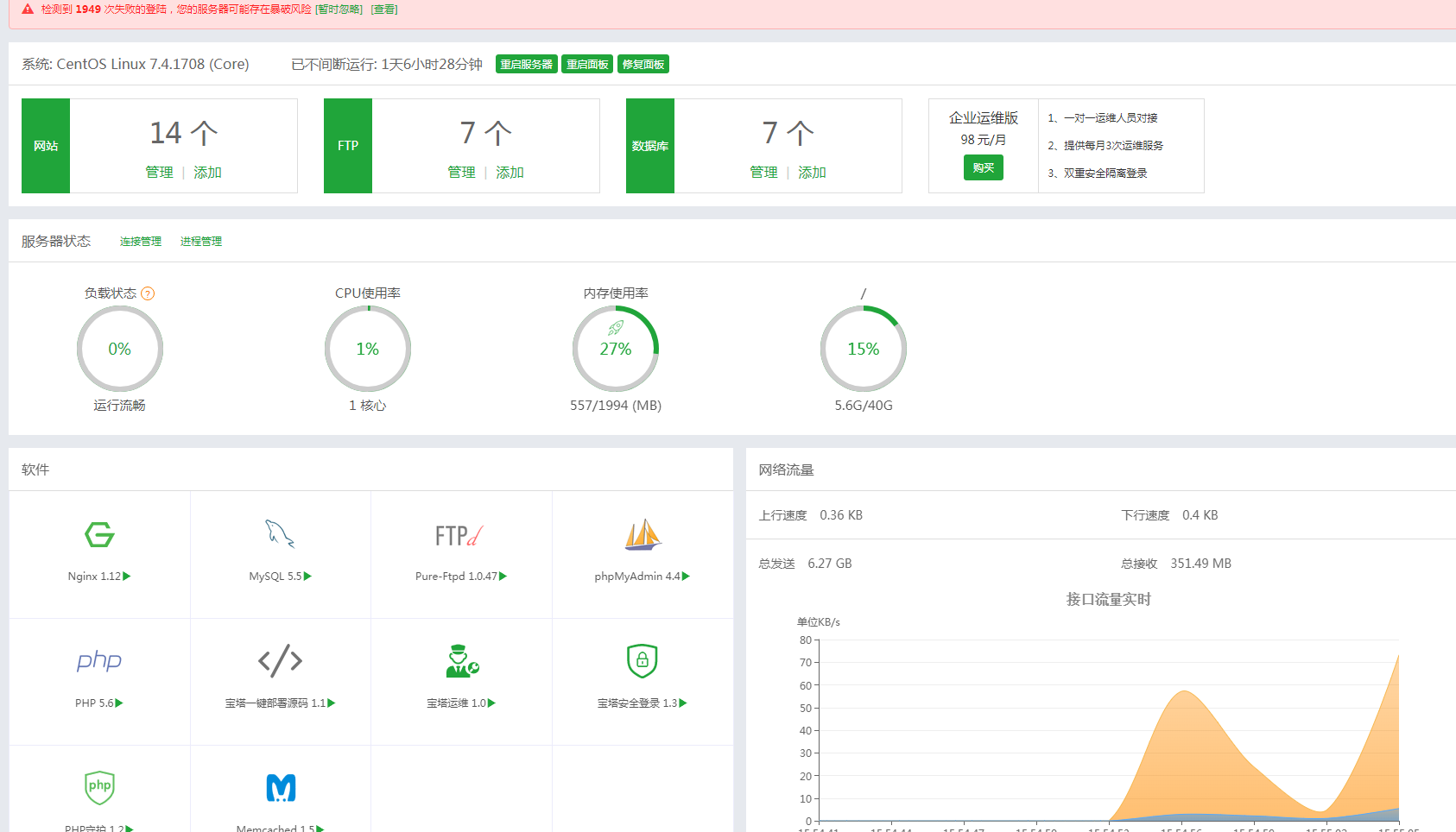Open the 连接管理 tab

click(141, 242)
